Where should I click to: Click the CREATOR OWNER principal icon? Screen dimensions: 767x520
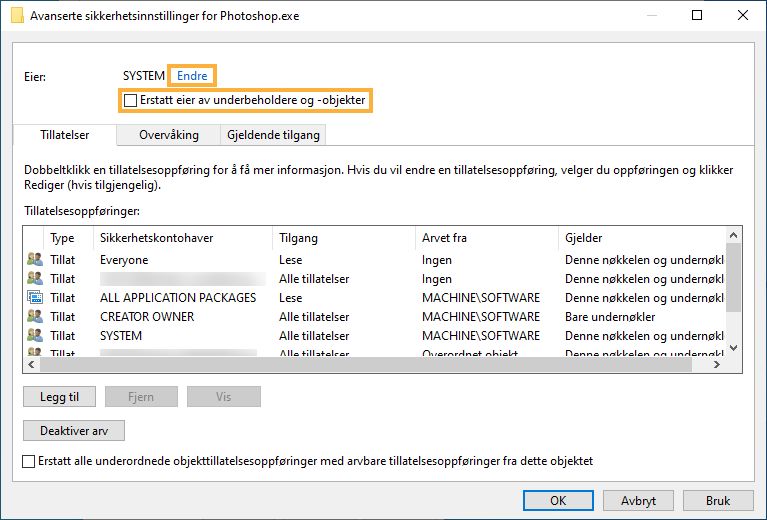point(35,317)
